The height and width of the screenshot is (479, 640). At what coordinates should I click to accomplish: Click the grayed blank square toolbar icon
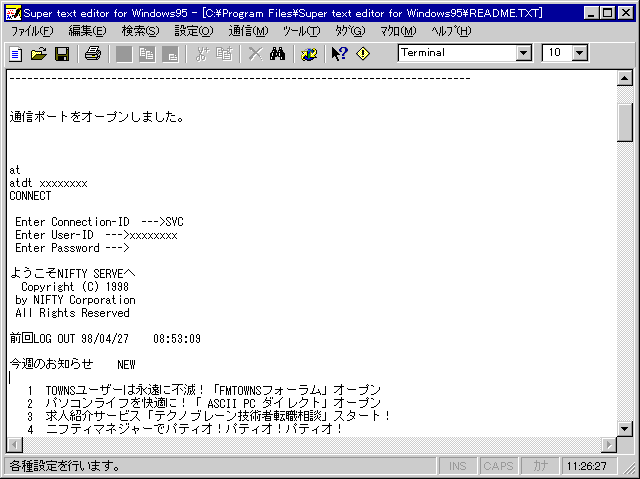(124, 54)
